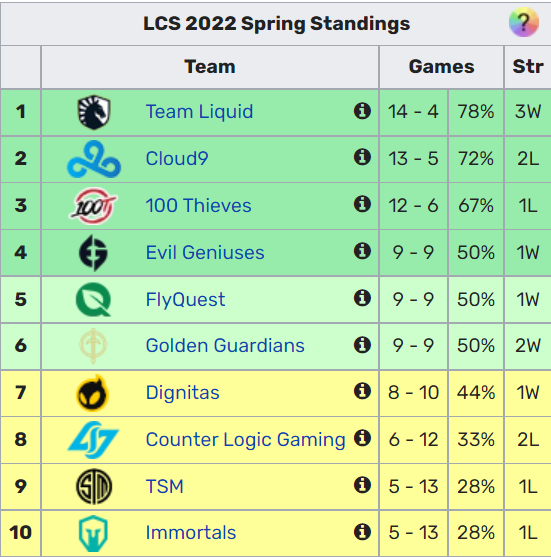Click the Immortals shield logo
551x557 pixels.
coord(93,533)
